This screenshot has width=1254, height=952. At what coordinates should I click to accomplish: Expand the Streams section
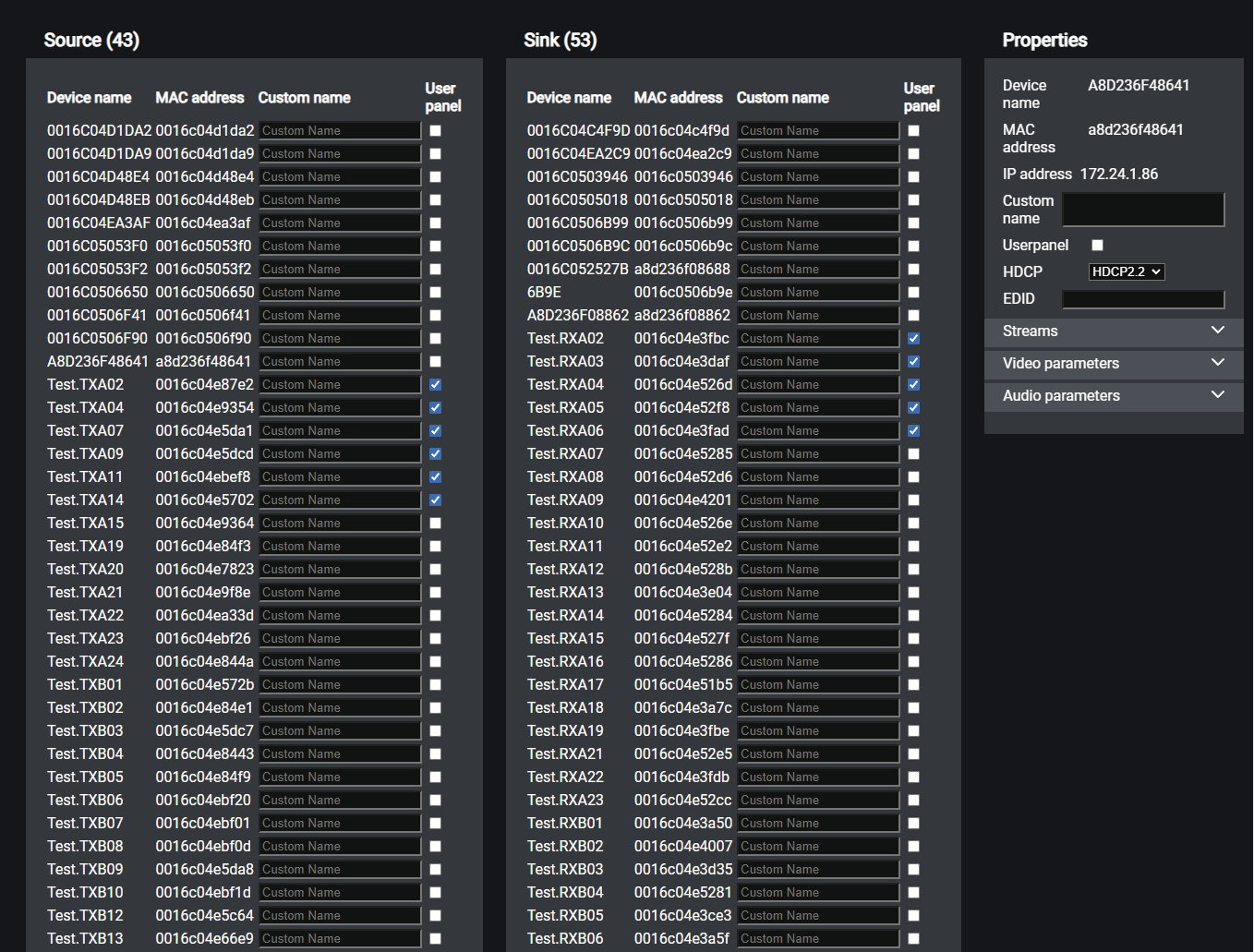pos(1113,331)
